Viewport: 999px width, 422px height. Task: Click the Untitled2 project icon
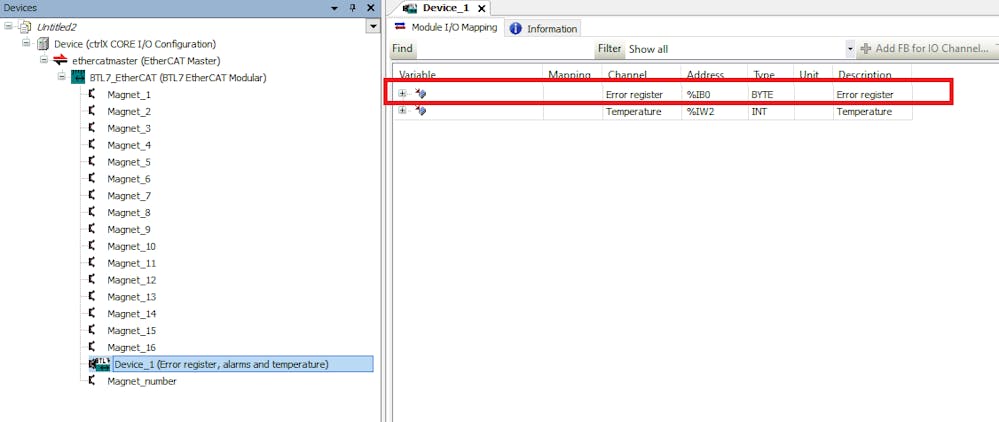point(24,27)
